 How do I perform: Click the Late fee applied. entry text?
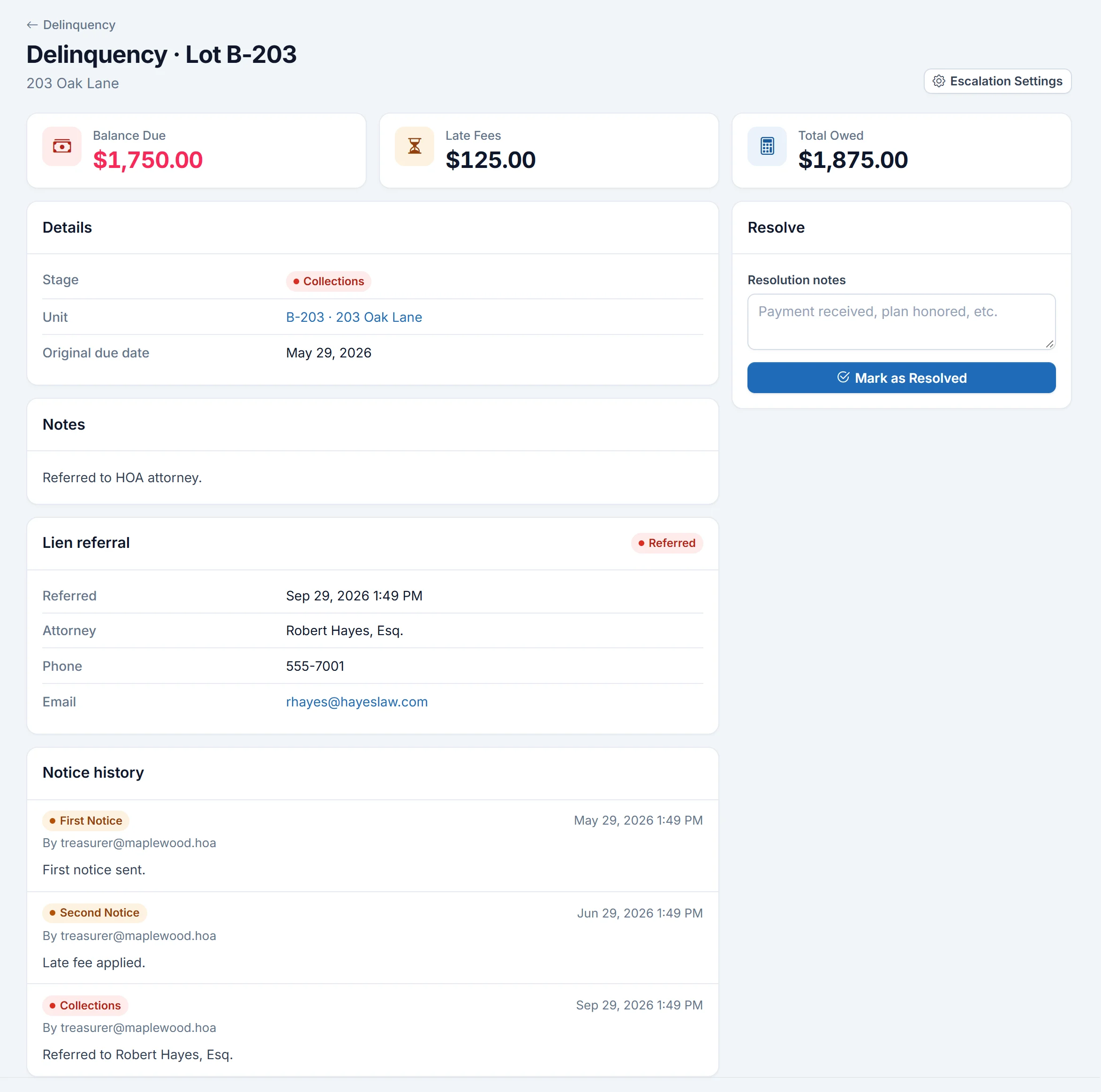94,963
